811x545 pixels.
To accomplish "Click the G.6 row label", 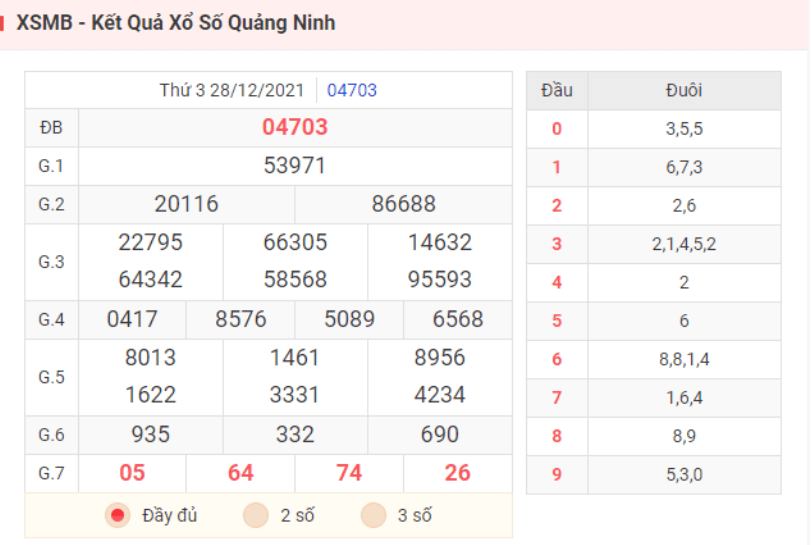I will (51, 434).
